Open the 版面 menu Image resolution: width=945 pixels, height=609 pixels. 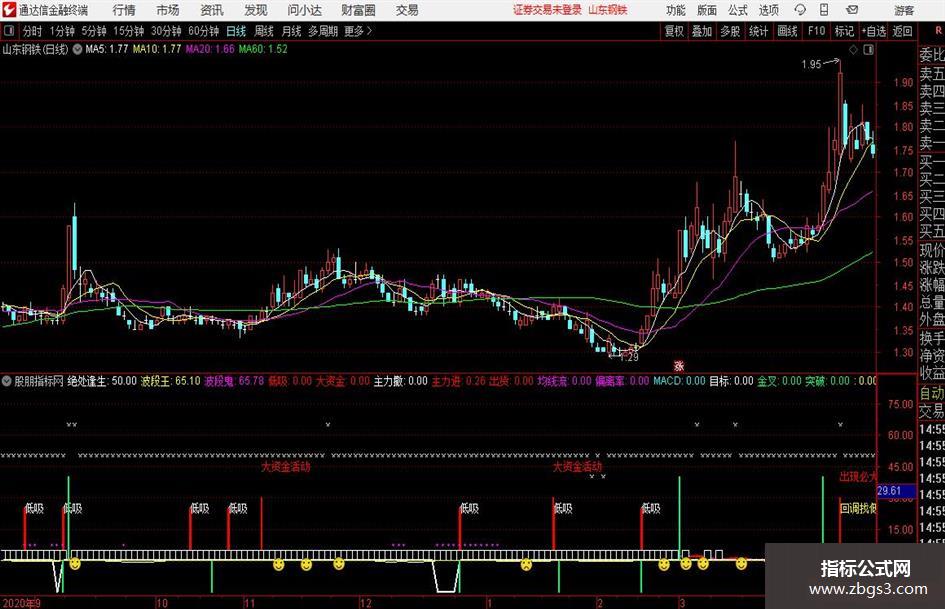707,10
